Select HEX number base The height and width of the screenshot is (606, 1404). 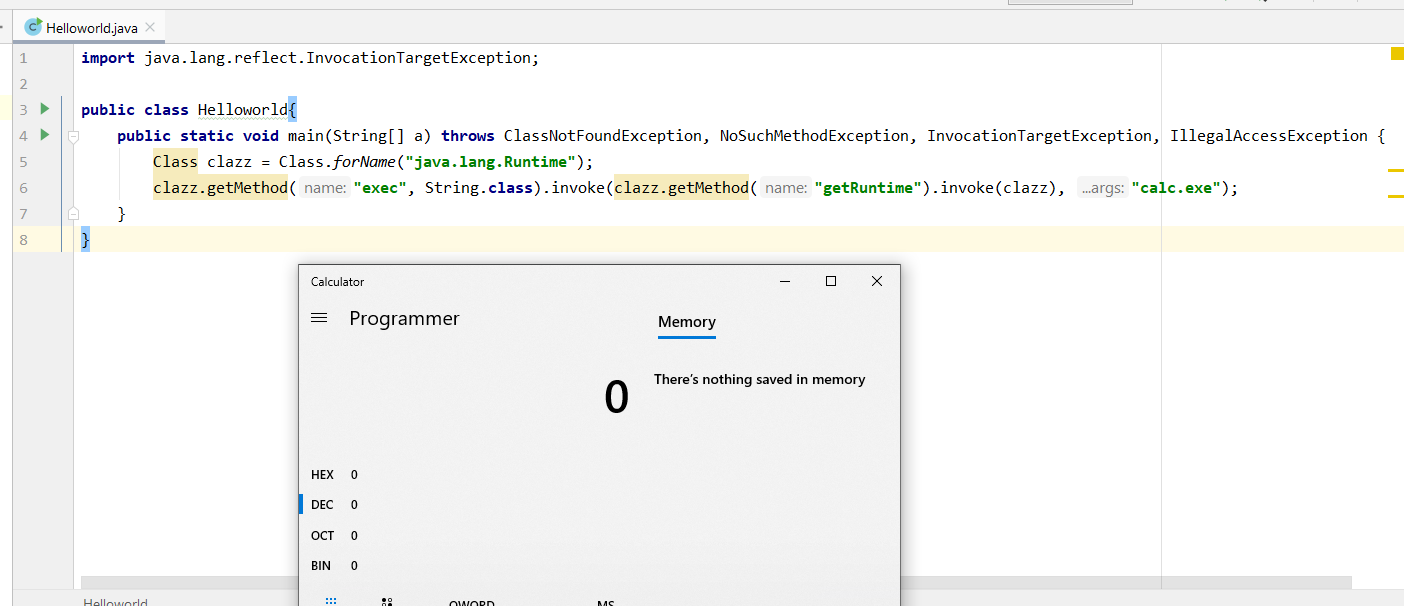(323, 475)
